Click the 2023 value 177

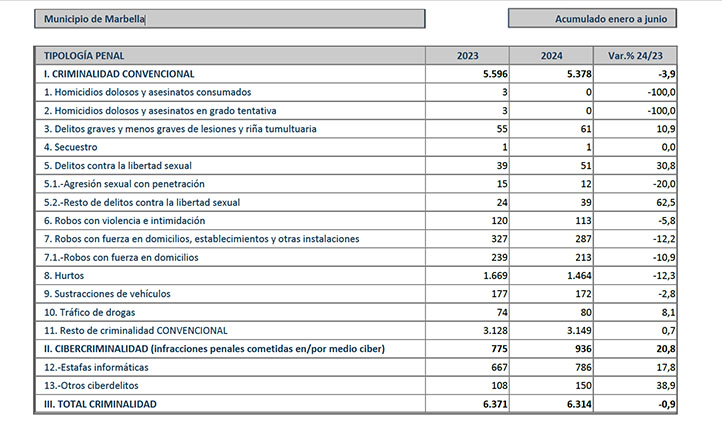pos(500,294)
